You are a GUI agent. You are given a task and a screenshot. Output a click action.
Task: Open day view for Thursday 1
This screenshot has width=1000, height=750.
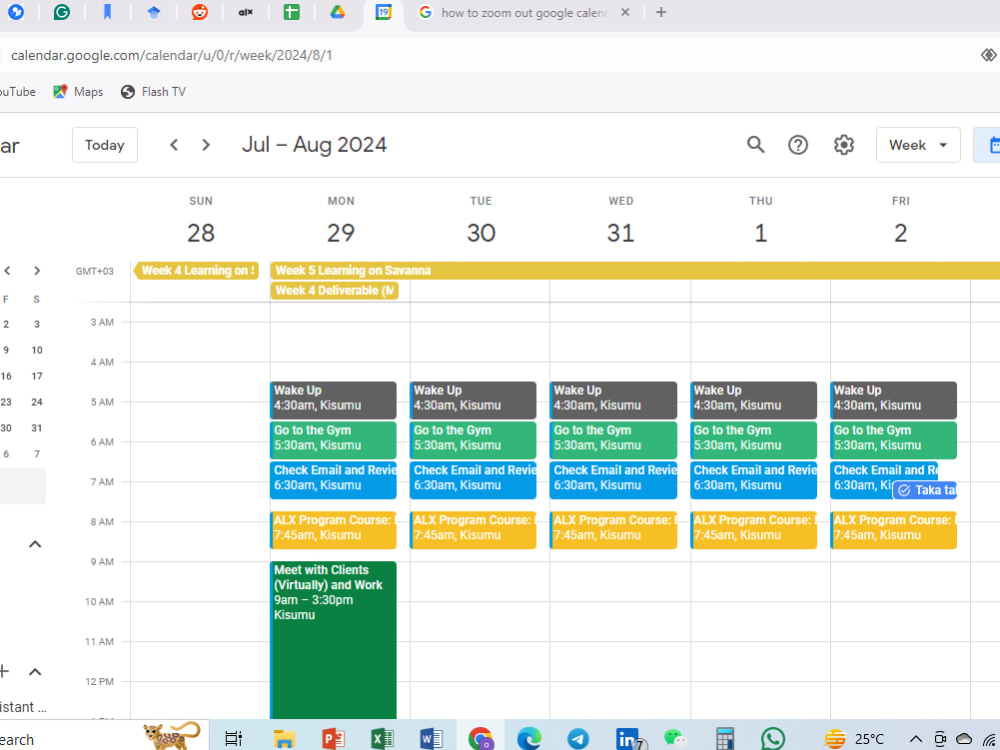tap(760, 233)
